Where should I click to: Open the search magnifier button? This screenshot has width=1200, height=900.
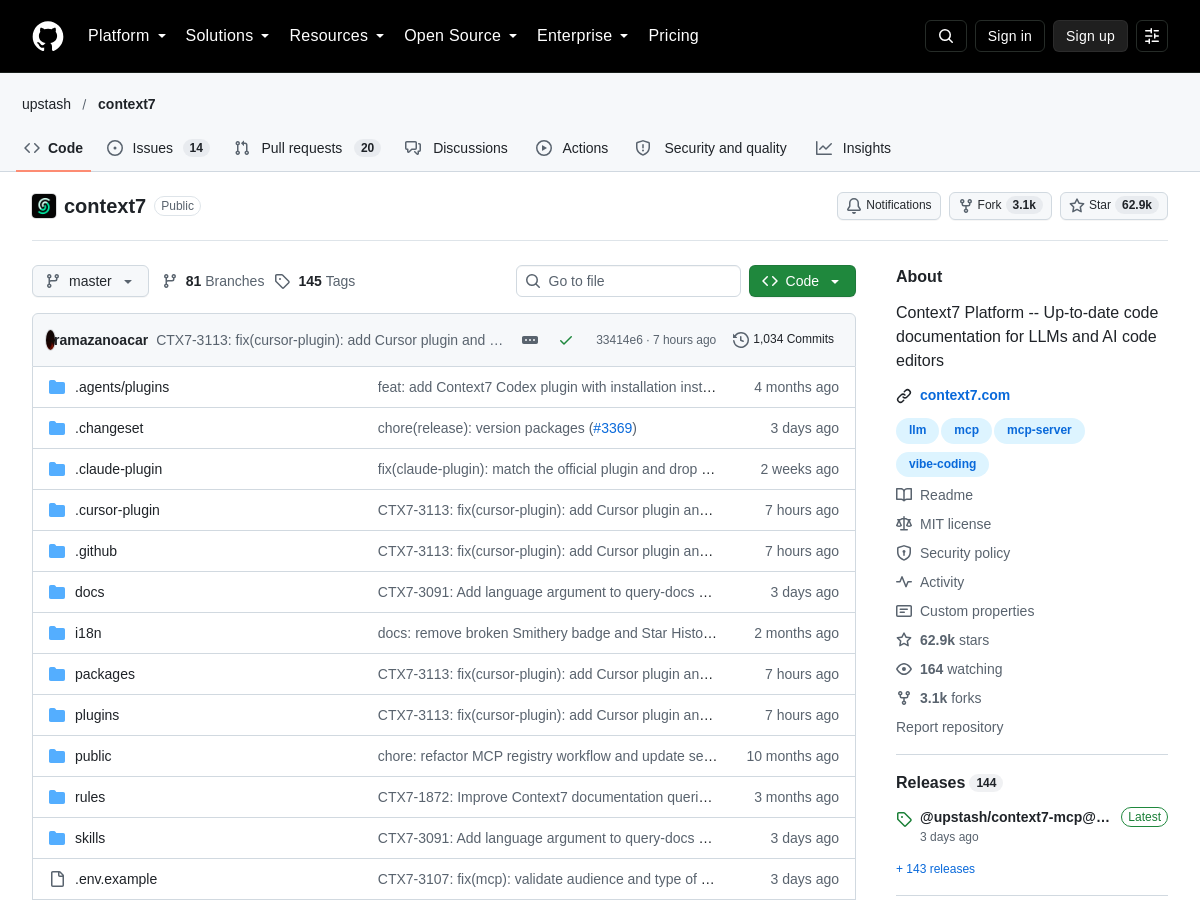(x=946, y=36)
